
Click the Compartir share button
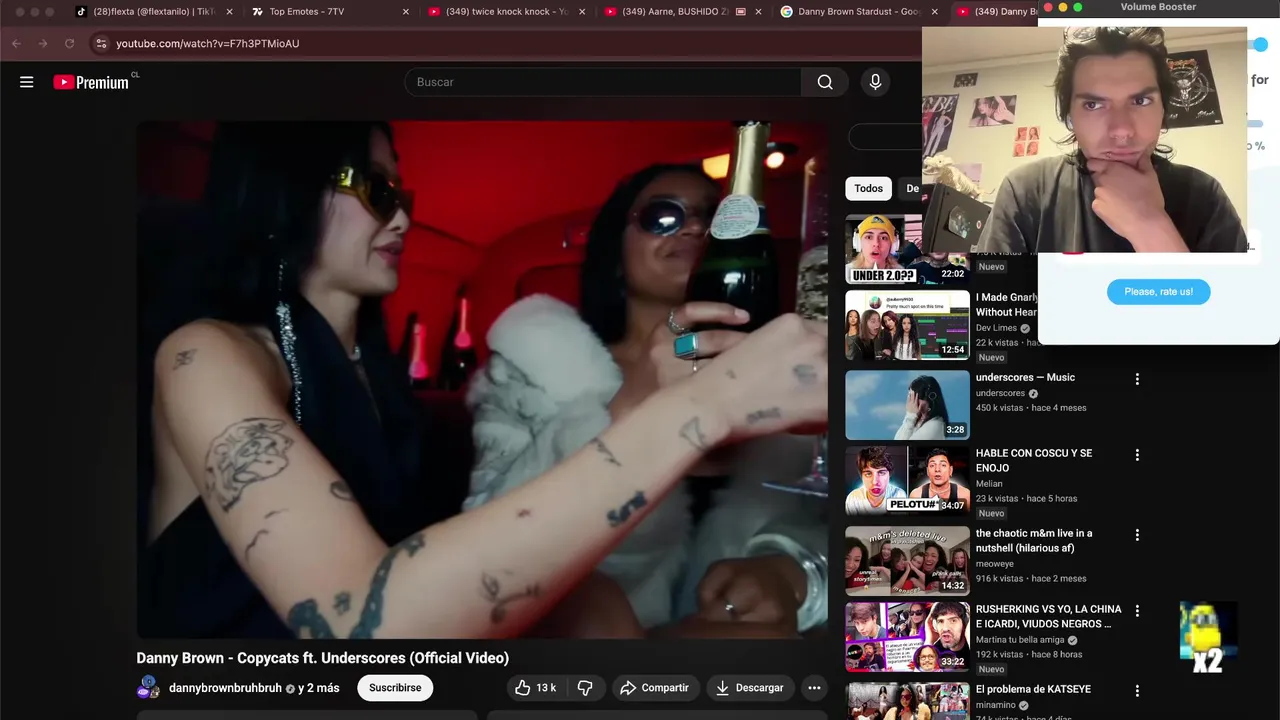click(x=654, y=688)
